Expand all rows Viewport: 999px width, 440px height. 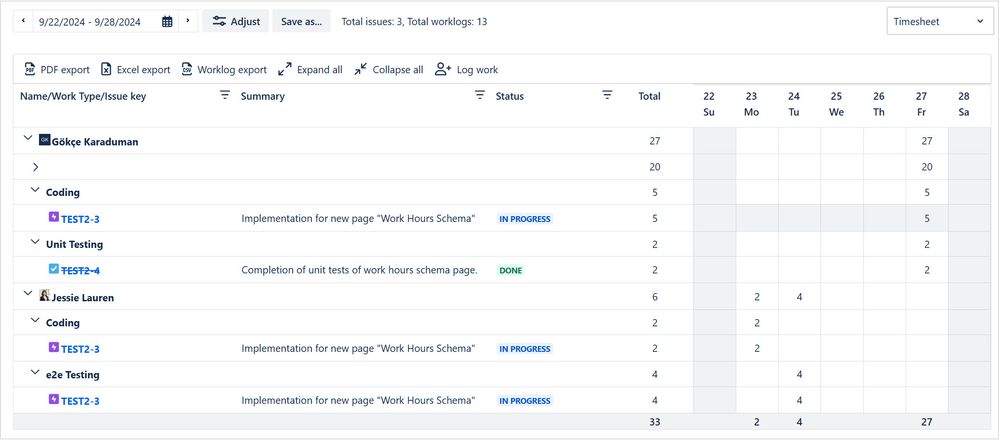(x=310, y=69)
